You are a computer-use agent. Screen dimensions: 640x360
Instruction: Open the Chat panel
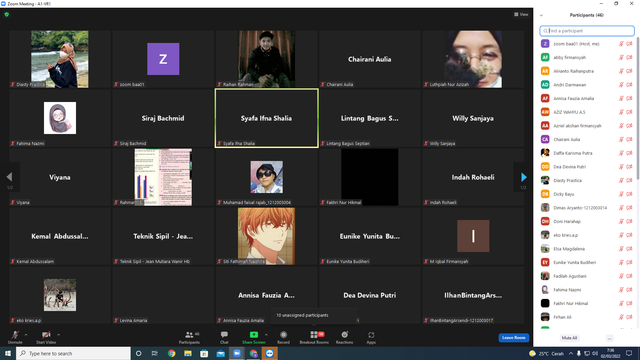point(224,337)
